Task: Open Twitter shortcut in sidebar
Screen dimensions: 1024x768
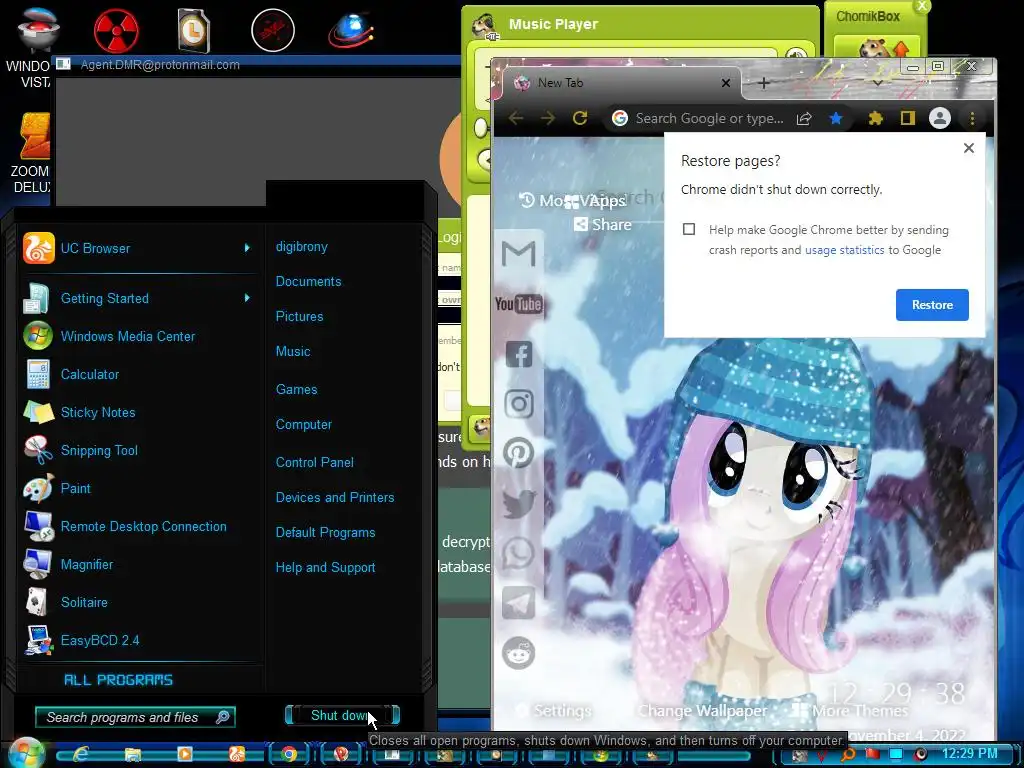Action: [519, 504]
